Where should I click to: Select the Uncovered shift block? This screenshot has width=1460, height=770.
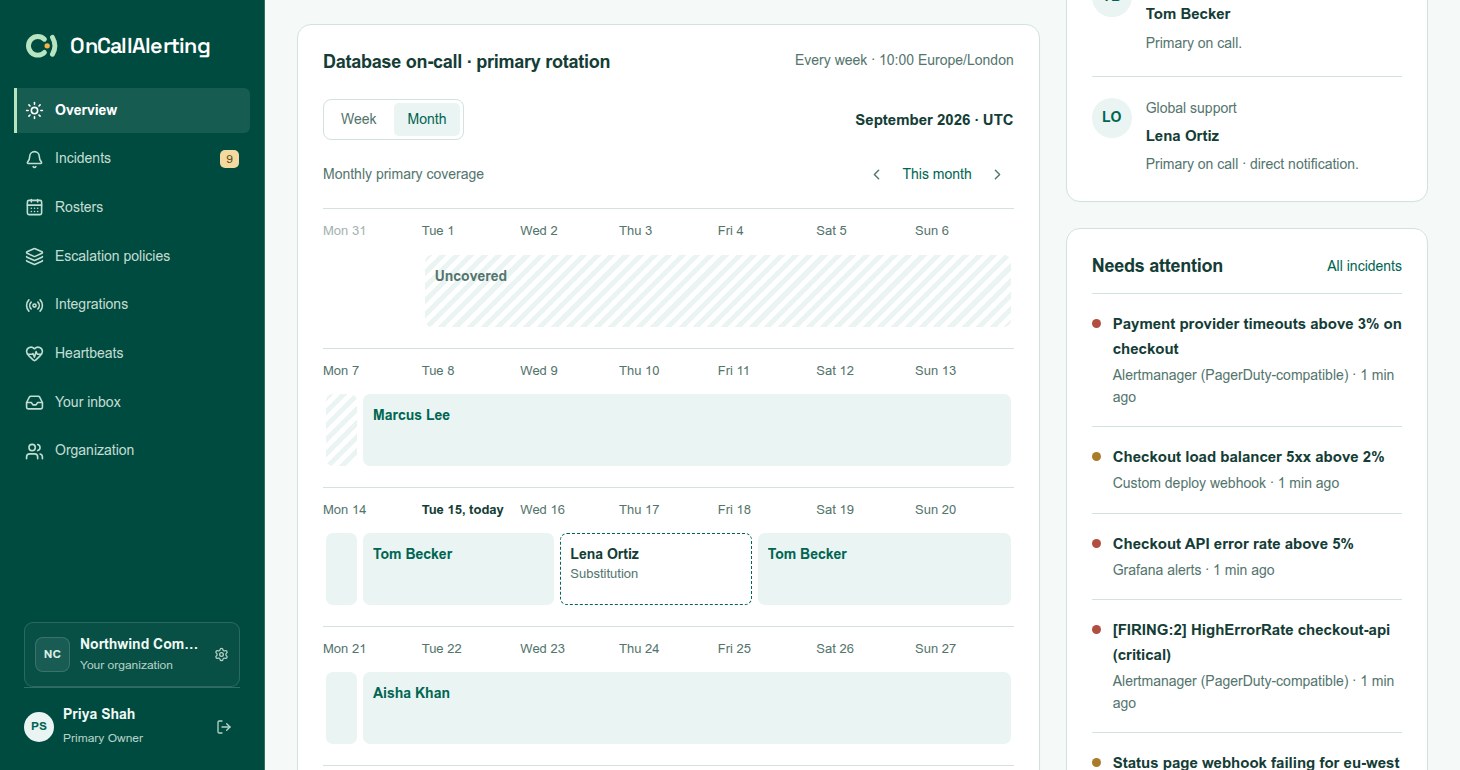point(718,291)
